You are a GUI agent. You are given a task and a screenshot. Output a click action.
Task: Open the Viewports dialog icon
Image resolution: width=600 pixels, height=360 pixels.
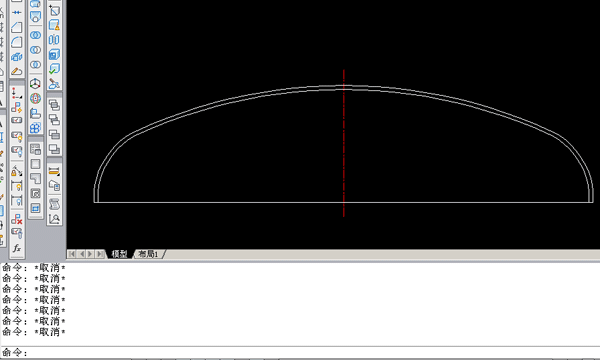(35, 149)
